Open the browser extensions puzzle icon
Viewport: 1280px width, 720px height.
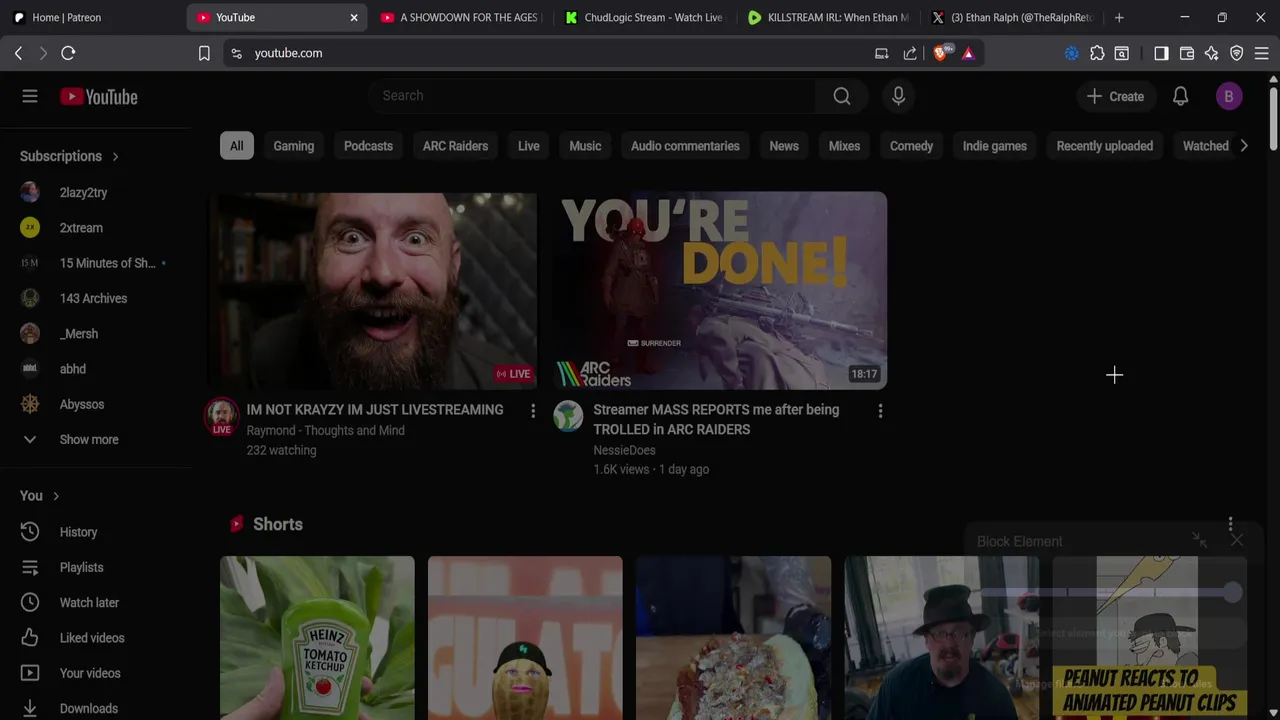click(x=1097, y=53)
